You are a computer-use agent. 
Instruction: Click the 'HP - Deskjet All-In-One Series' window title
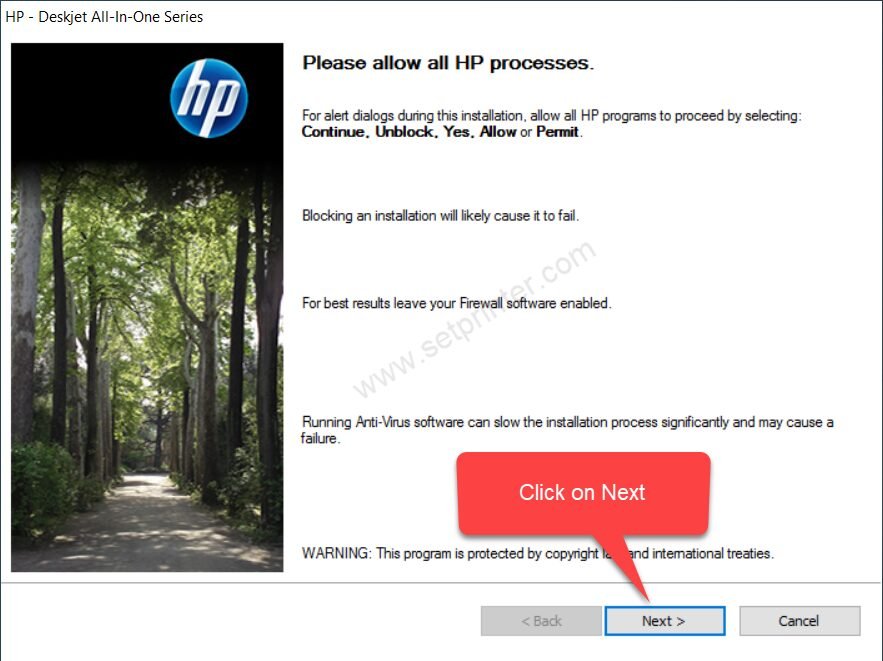pos(104,17)
